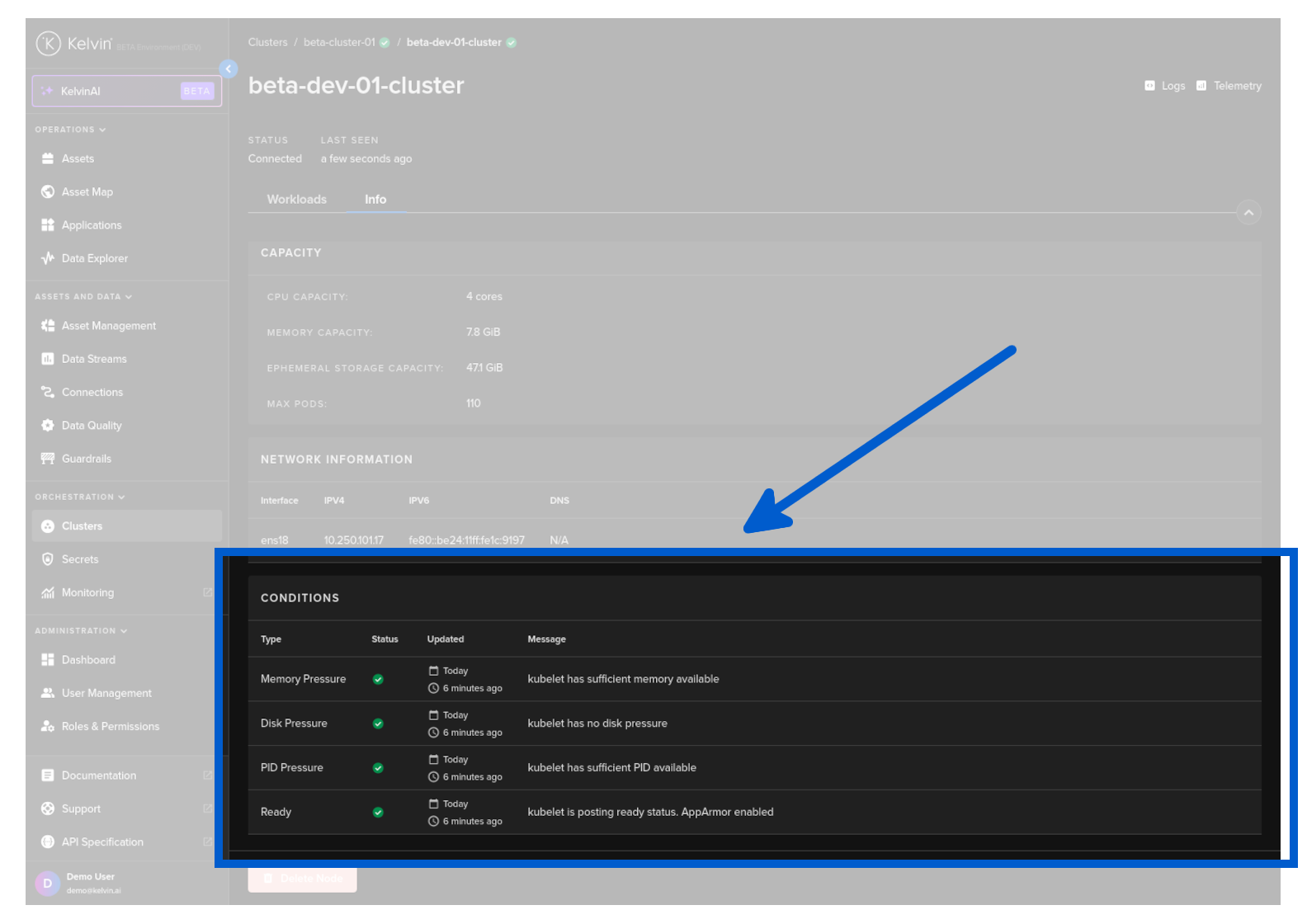Image resolution: width=1307 pixels, height=924 pixels.
Task: Select the Info tab
Action: 375,200
